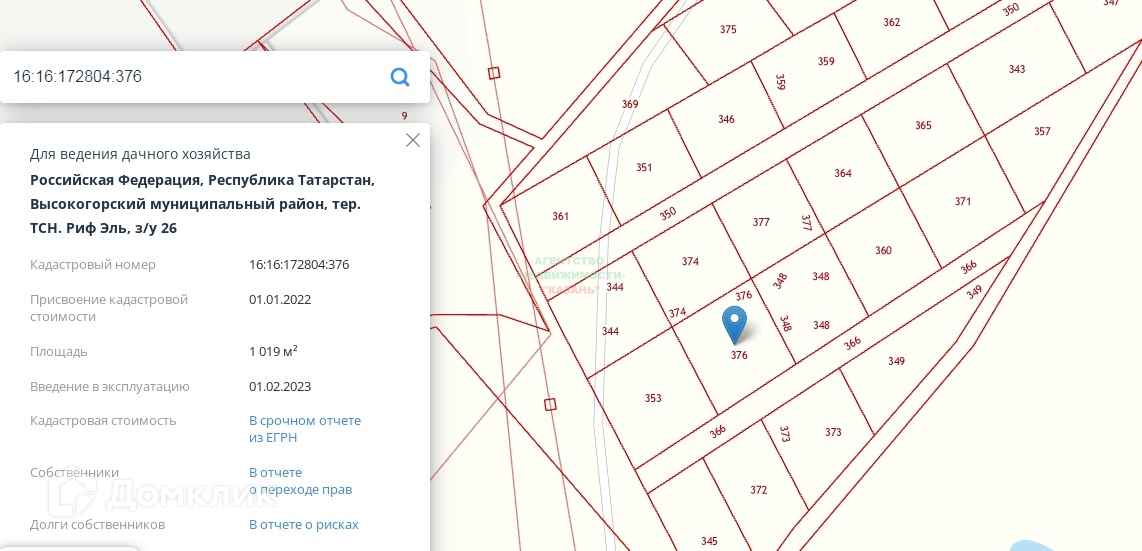Image resolution: width=1142 pixels, height=551 pixels.
Task: Select parcel 346 on the map
Action: (x=726, y=119)
